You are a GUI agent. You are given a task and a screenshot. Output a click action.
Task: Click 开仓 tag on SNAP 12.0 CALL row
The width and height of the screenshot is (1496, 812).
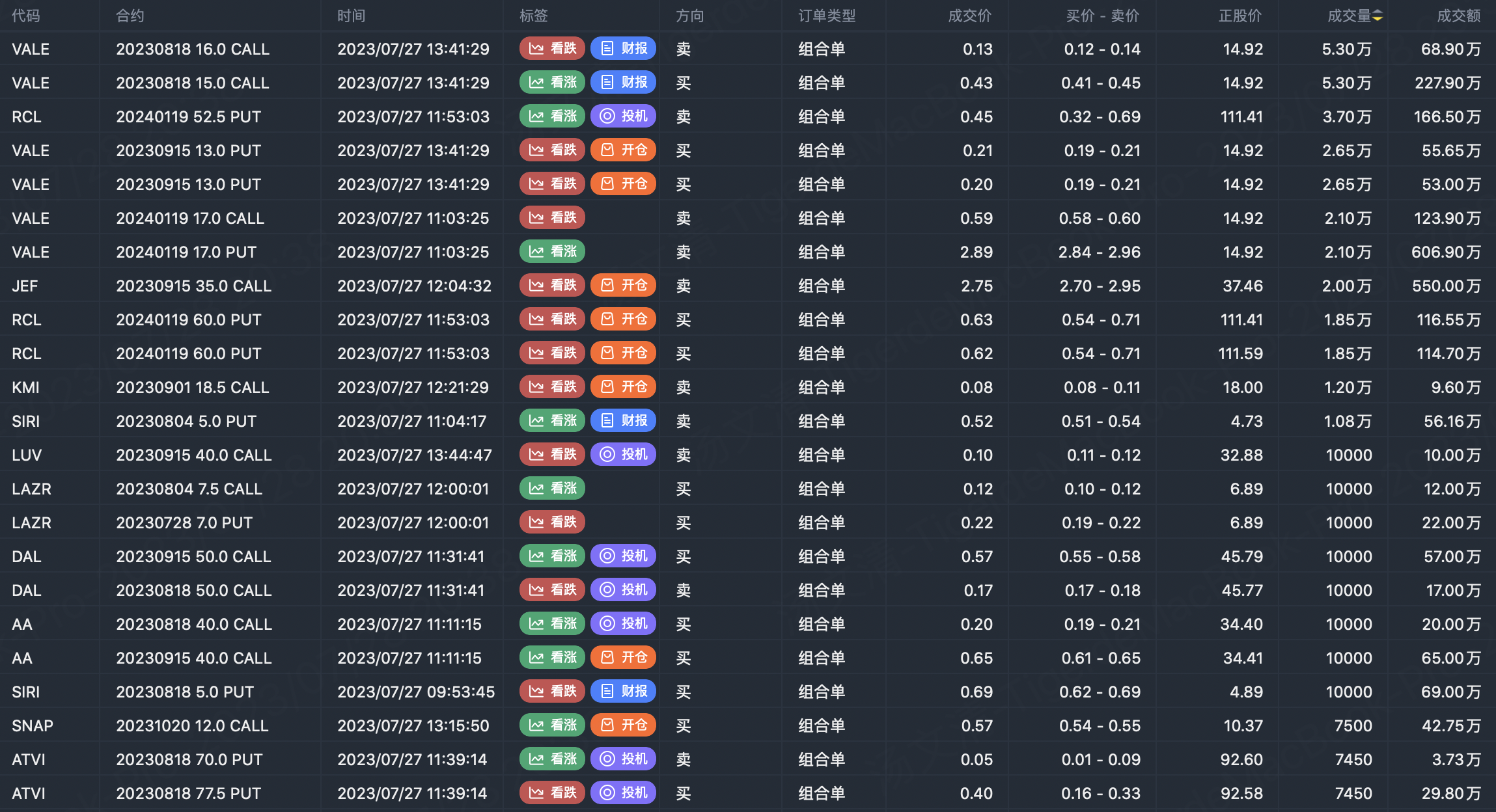(x=623, y=725)
